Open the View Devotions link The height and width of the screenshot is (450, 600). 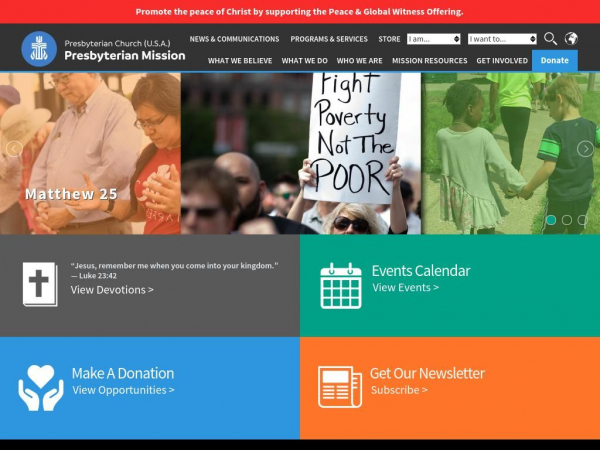[112, 290]
